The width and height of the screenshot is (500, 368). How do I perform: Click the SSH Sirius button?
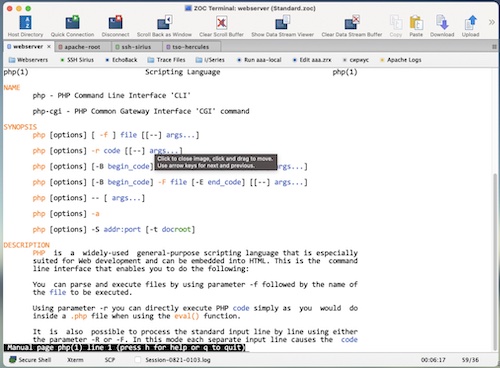(x=77, y=60)
